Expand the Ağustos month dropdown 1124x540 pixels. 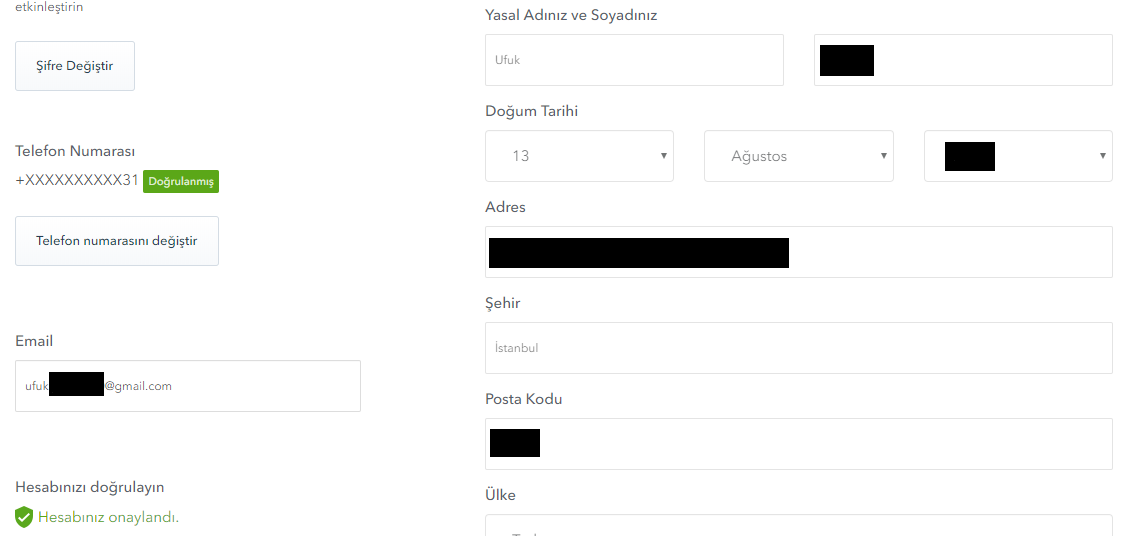[798, 156]
